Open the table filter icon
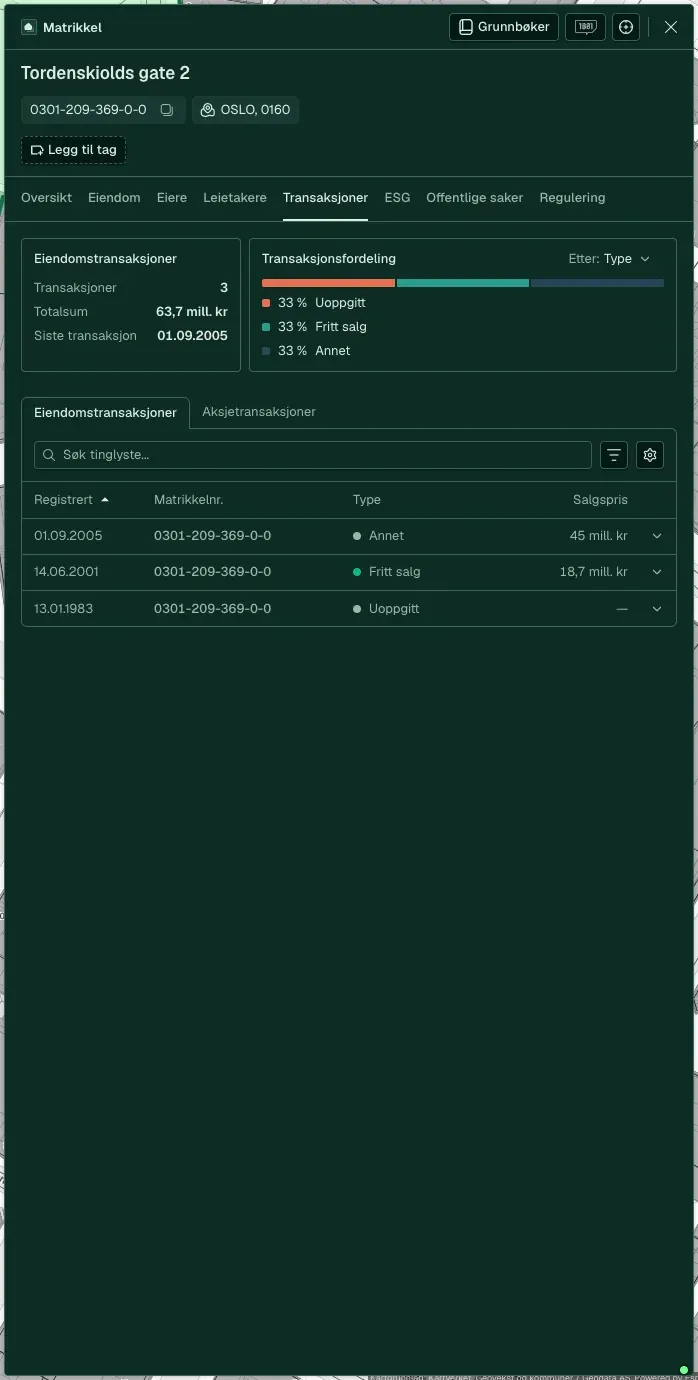Screen dimensions: 698x1380 coord(614,455)
